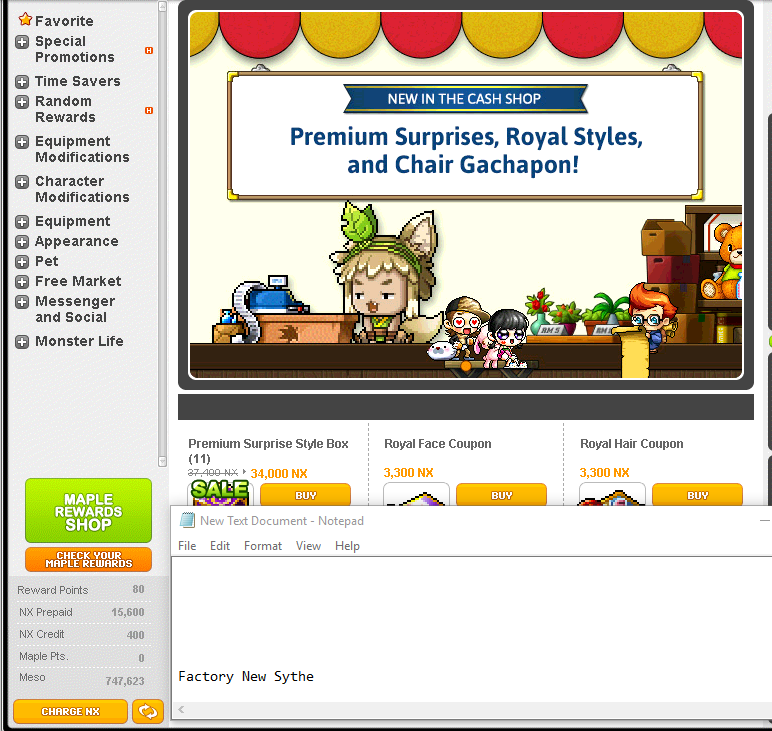Open the Maple Rewards Shop
This screenshot has width=772, height=731.
point(89,510)
